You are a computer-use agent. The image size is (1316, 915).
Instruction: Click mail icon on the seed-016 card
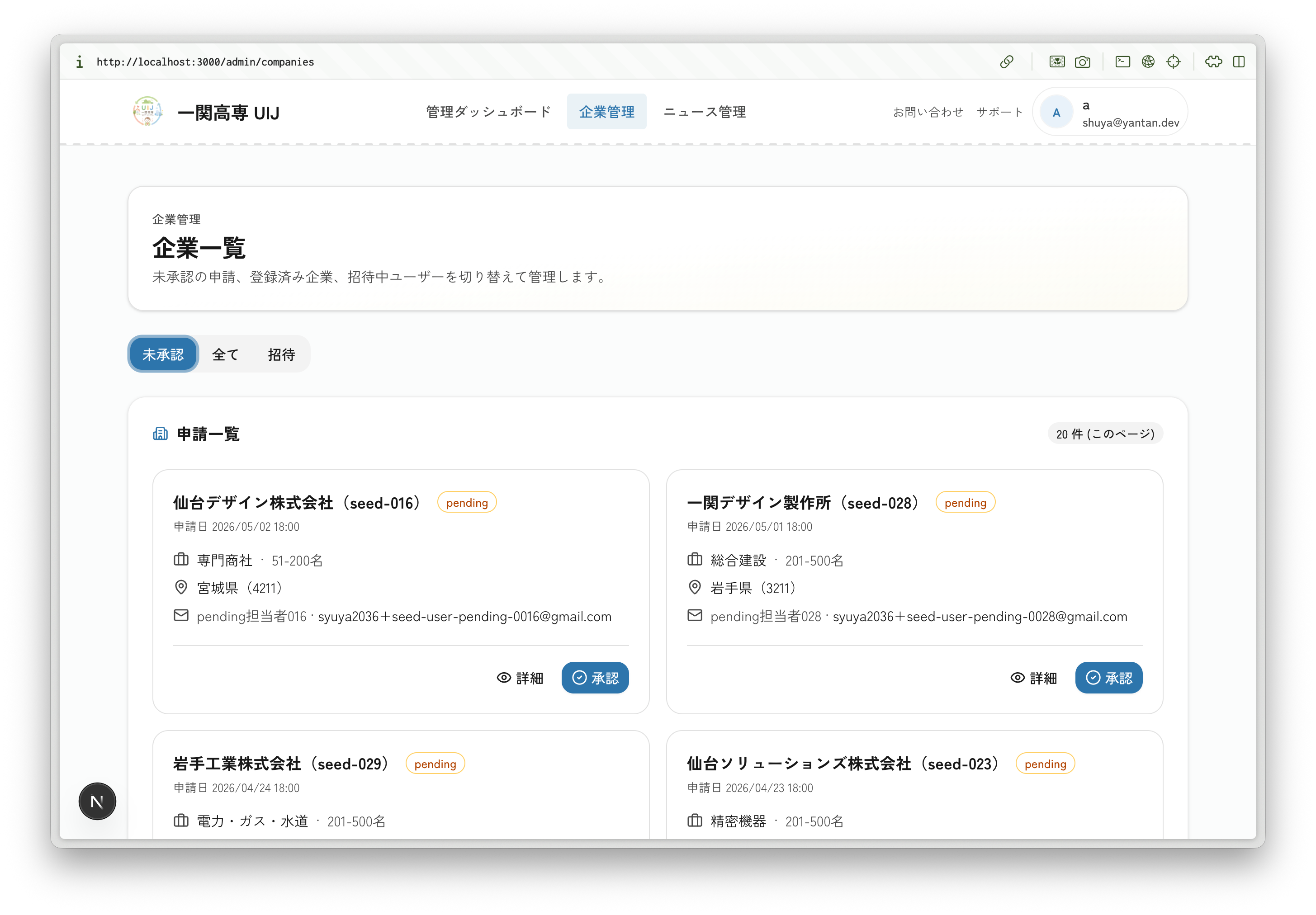tap(181, 615)
